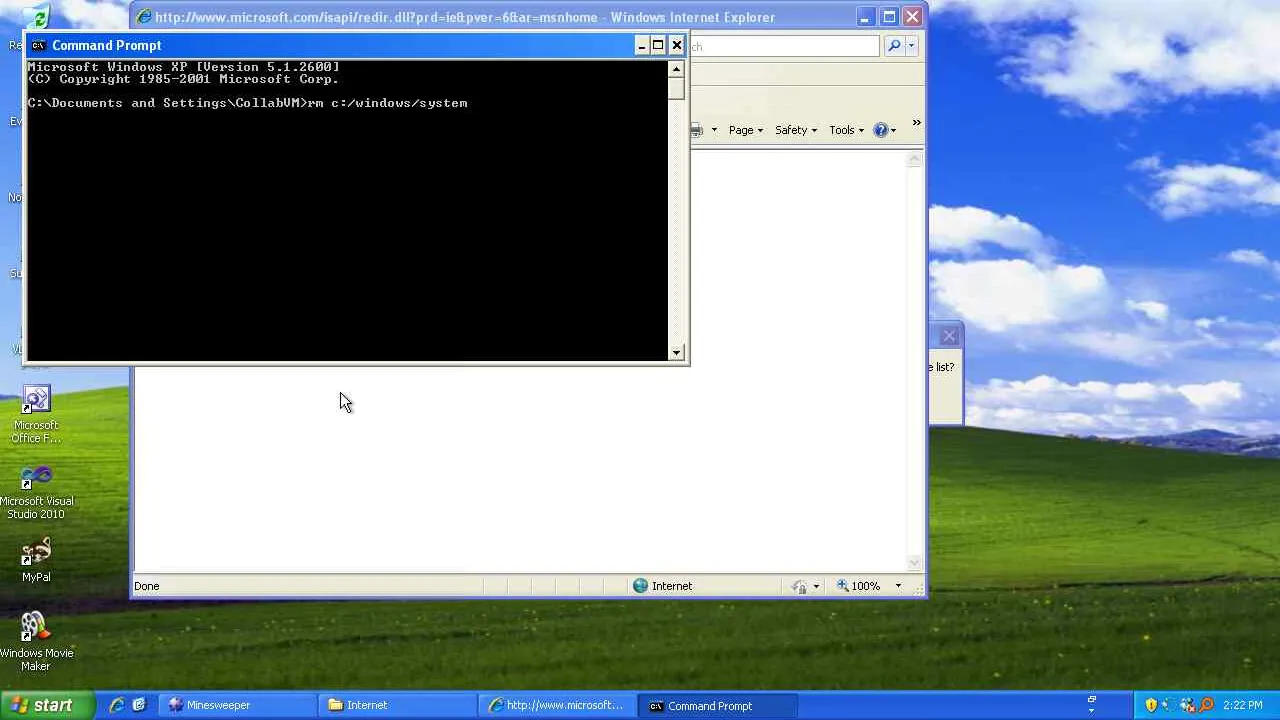Switch to Minesweeper taskbar button
Viewport: 1280px width, 720px height.
pyautogui.click(x=238, y=705)
